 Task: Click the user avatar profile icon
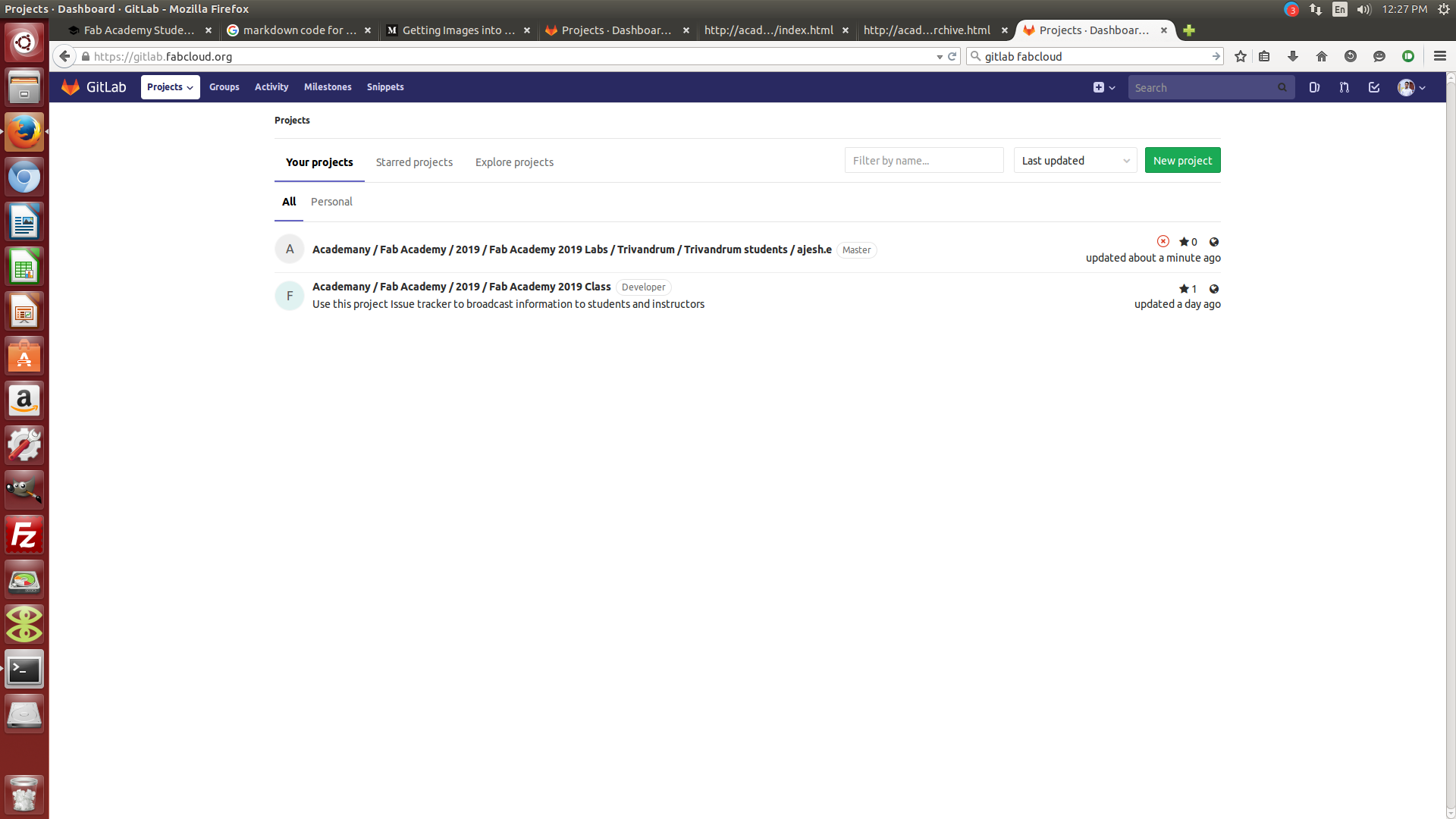[1405, 87]
